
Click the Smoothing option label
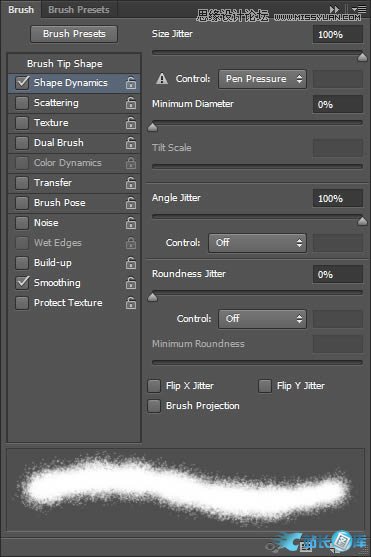[57, 283]
